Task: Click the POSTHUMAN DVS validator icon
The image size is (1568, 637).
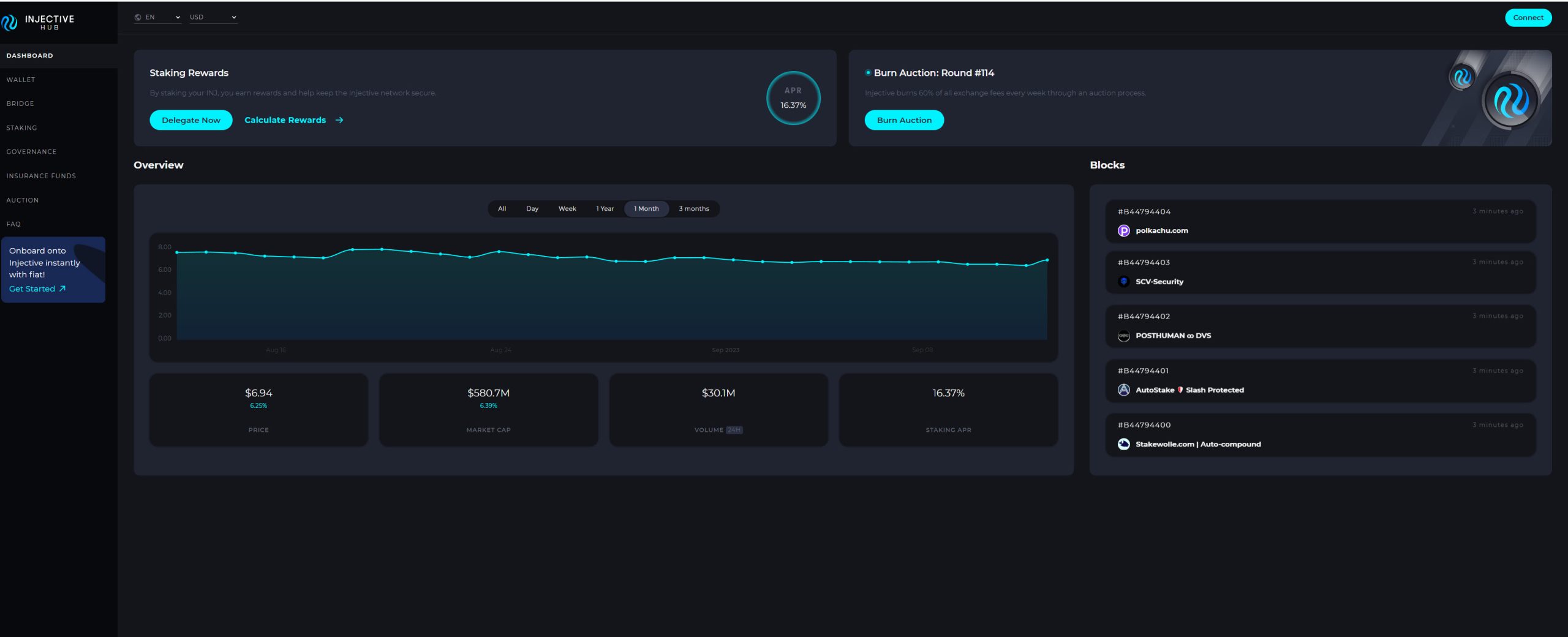Action: [1123, 336]
